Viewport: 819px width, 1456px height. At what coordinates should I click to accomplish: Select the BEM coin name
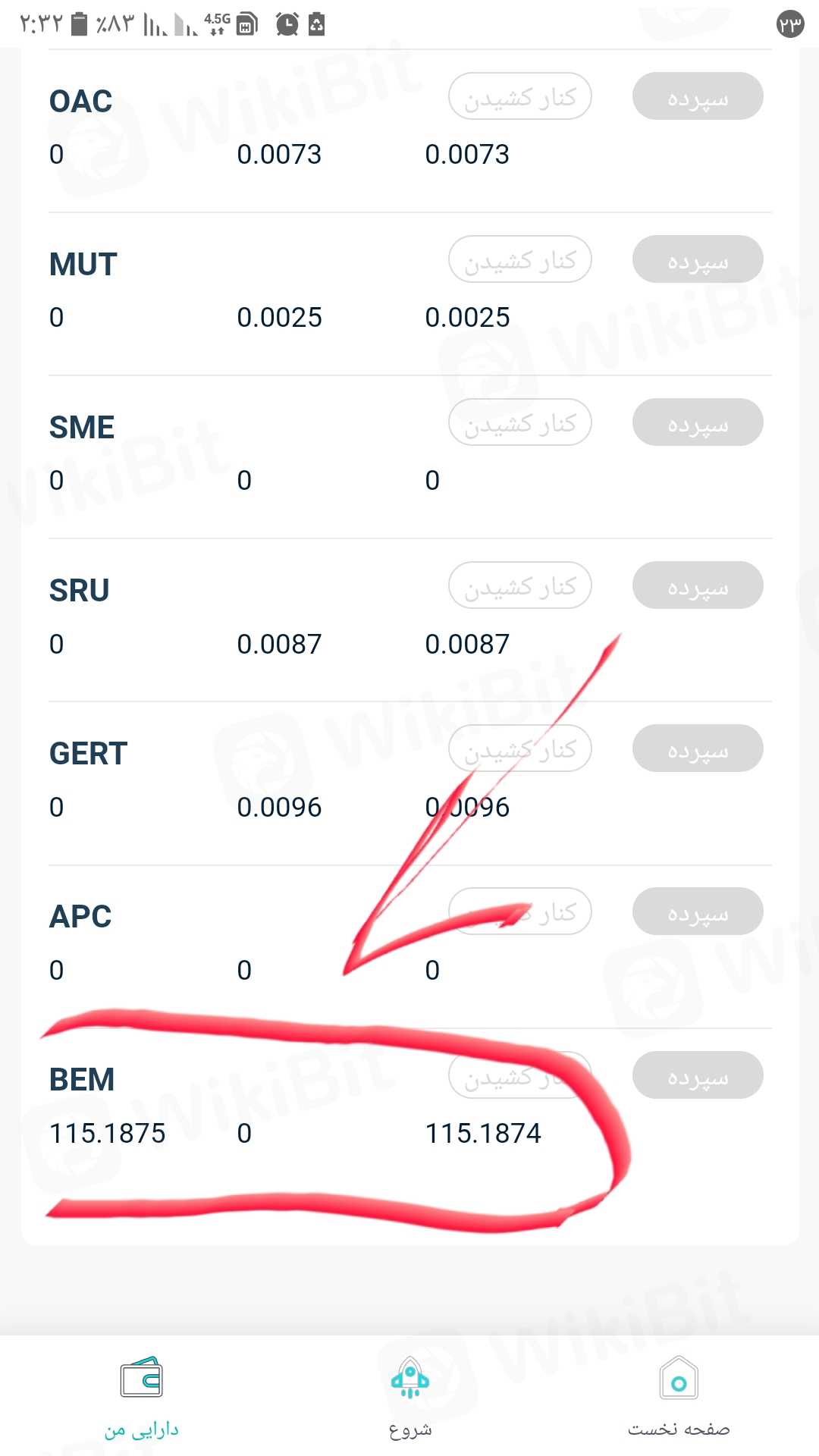click(82, 1079)
